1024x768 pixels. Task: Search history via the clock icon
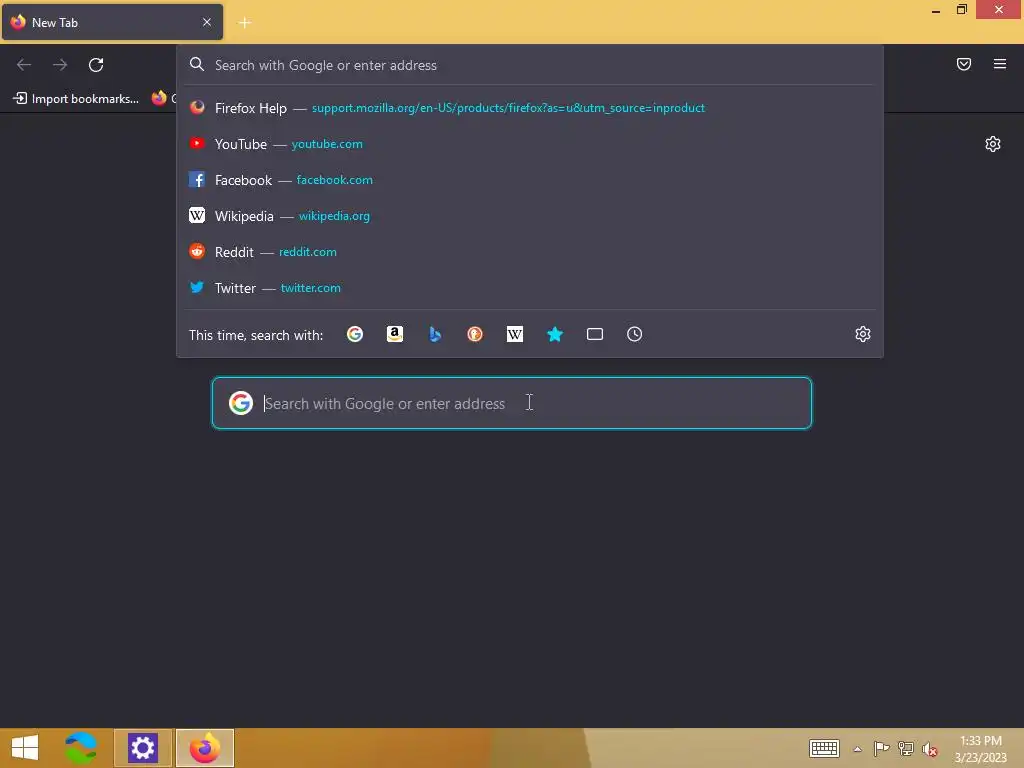click(x=634, y=334)
